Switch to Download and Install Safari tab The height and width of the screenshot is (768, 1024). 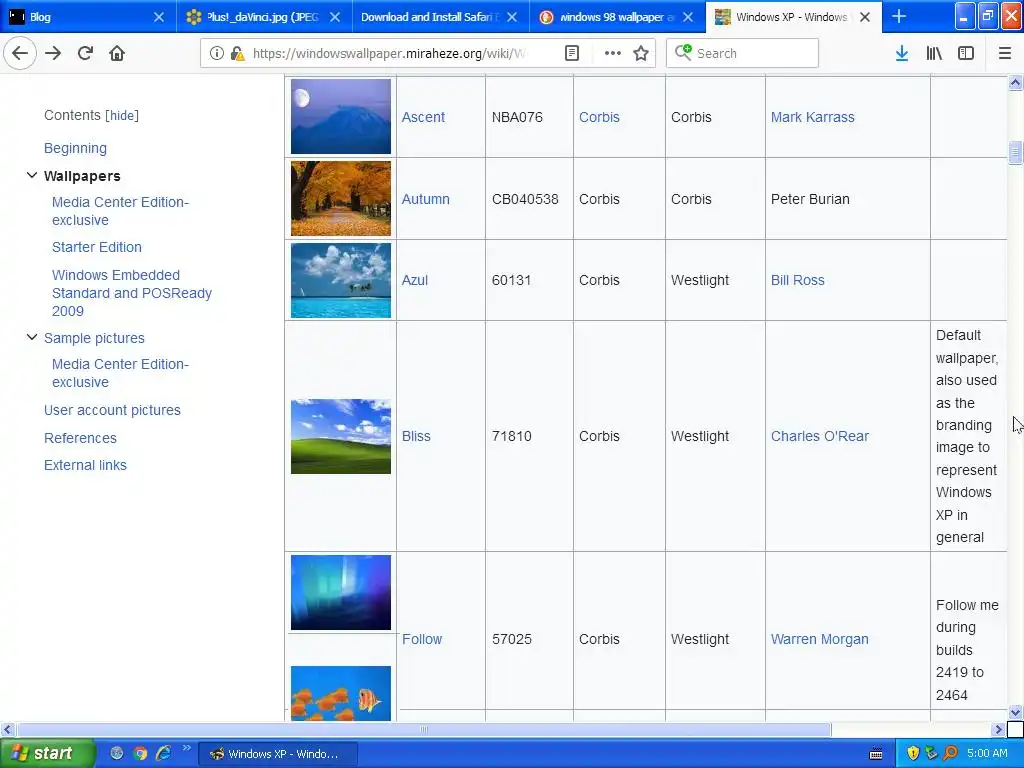(x=441, y=17)
